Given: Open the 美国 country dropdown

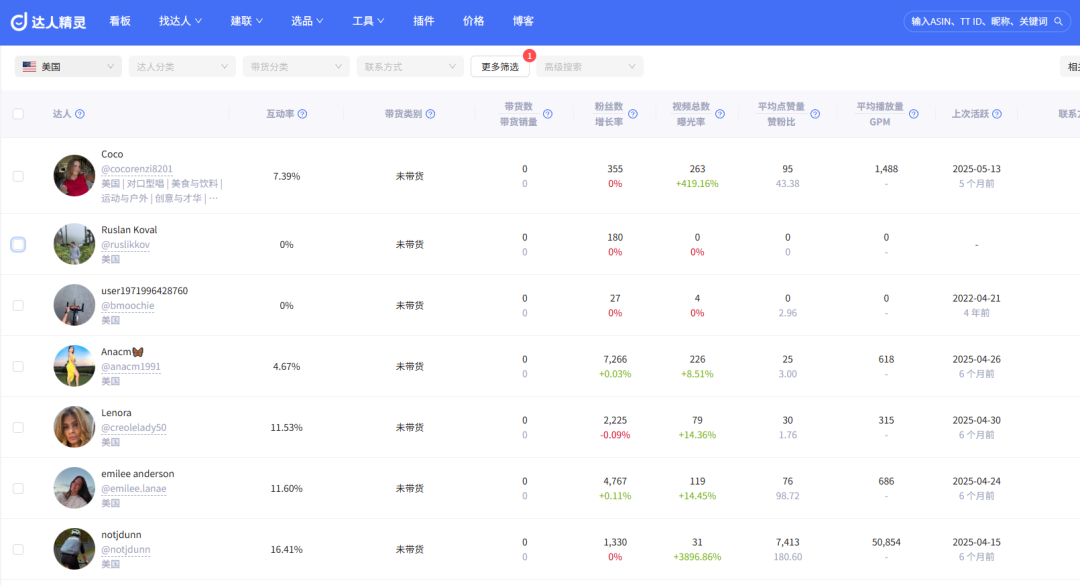Looking at the screenshot, I should (x=68, y=66).
